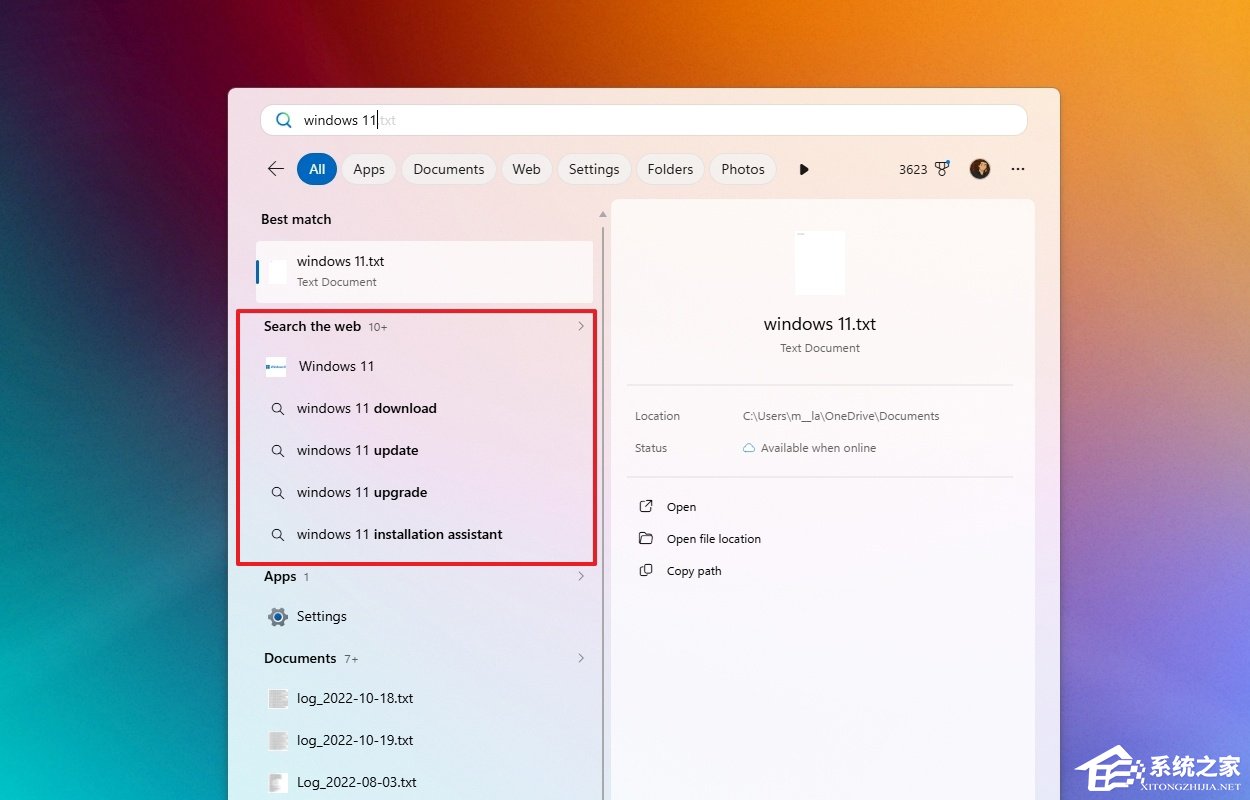Select the All filter tab
Image resolution: width=1250 pixels, height=800 pixels.
[317, 169]
